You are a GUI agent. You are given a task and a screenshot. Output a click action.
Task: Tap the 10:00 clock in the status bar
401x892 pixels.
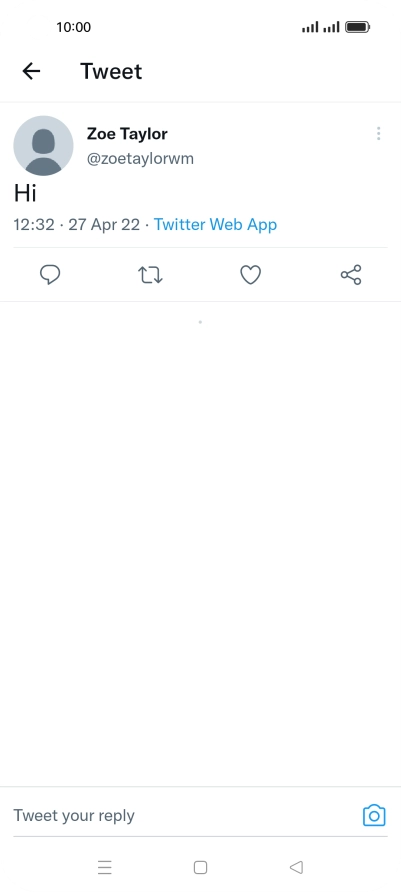pyautogui.click(x=73, y=27)
